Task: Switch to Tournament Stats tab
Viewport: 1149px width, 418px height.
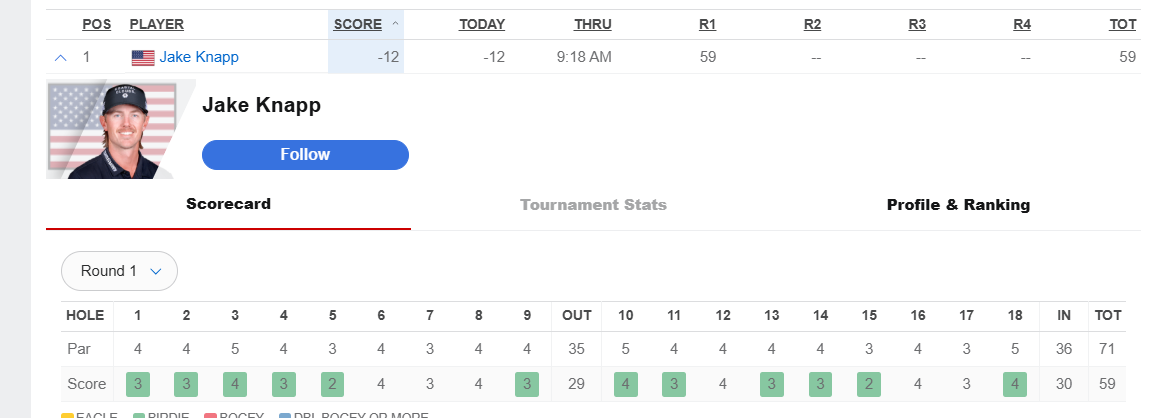Action: click(x=593, y=205)
